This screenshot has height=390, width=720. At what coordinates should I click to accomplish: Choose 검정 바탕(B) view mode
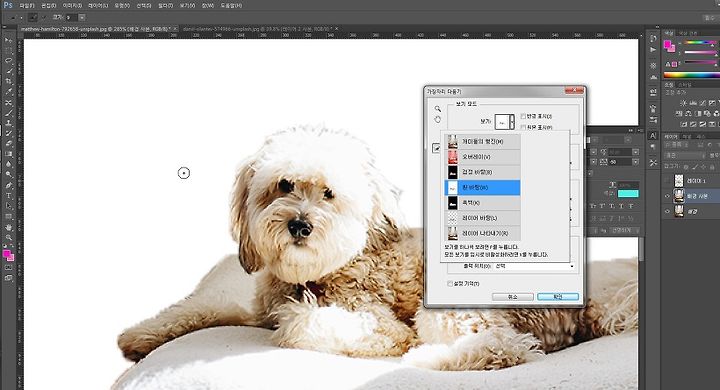(483, 172)
